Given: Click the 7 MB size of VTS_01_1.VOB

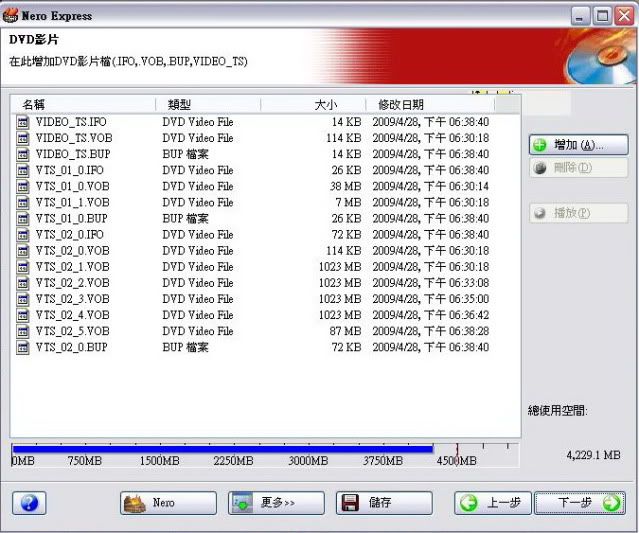Looking at the screenshot, I should (348, 203).
